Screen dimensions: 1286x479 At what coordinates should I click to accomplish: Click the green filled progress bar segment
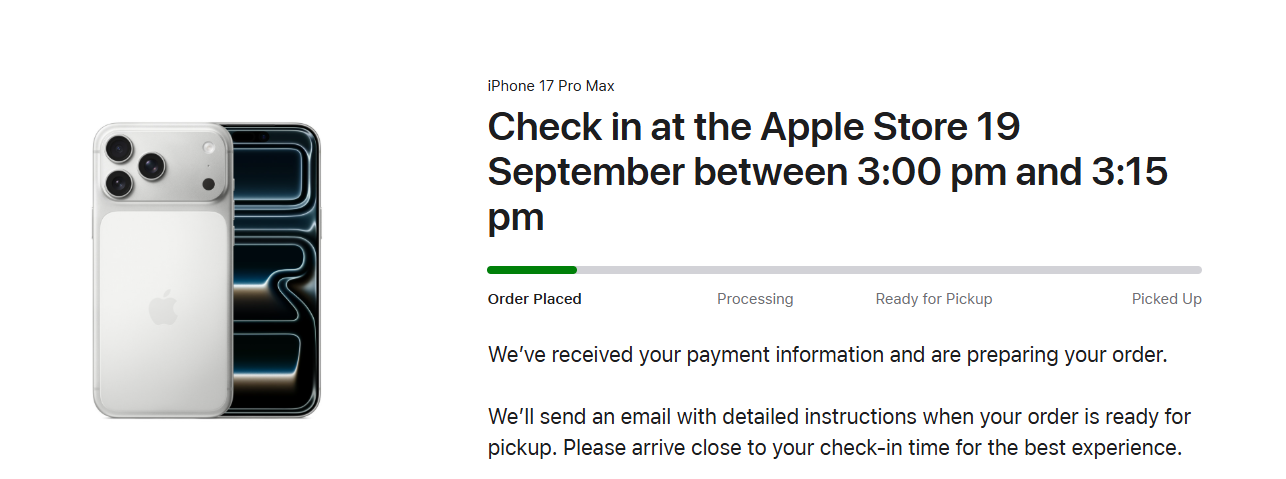click(x=532, y=270)
